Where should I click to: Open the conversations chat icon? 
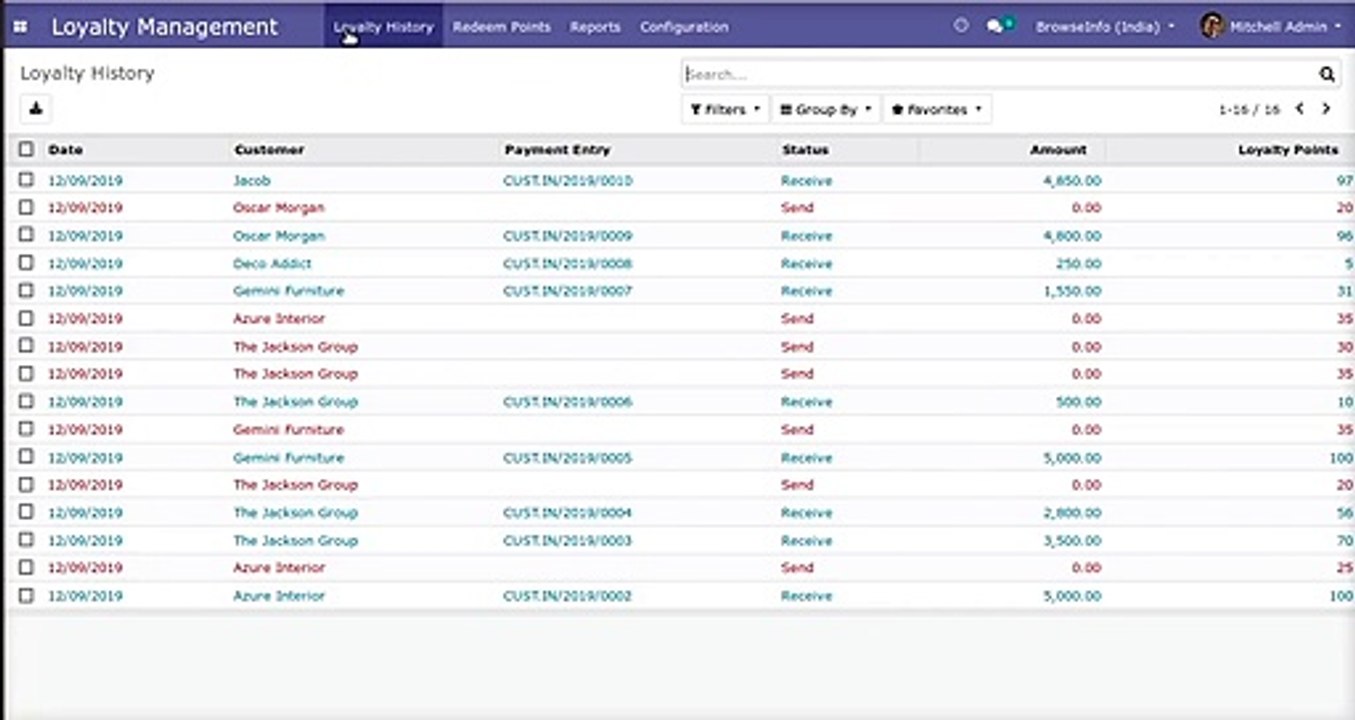tap(996, 26)
